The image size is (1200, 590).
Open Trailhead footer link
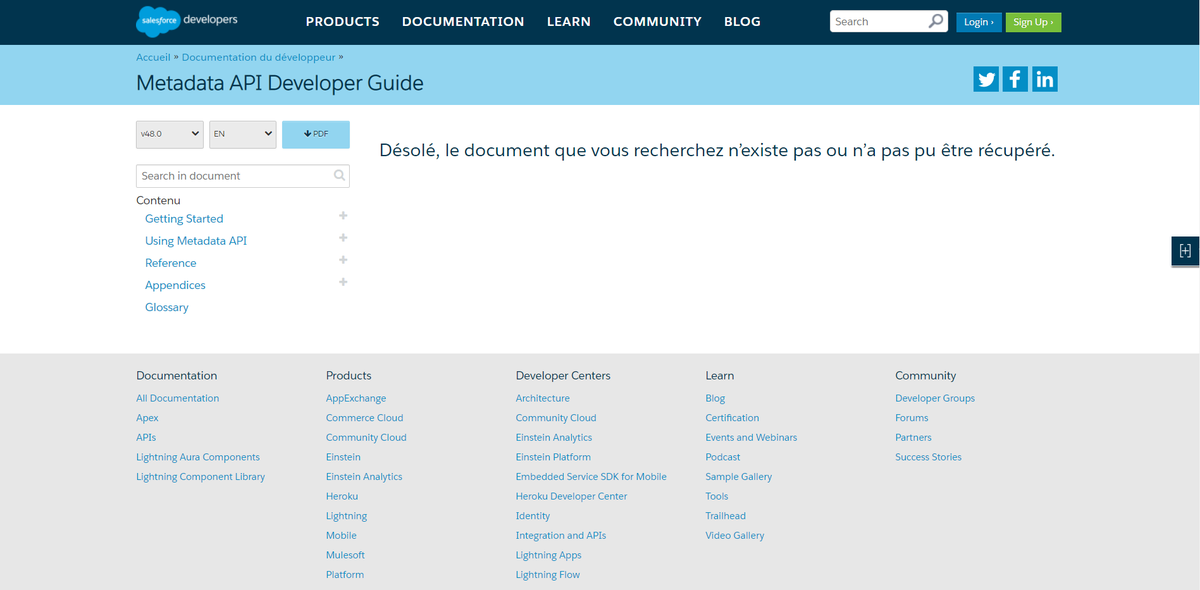tap(725, 516)
